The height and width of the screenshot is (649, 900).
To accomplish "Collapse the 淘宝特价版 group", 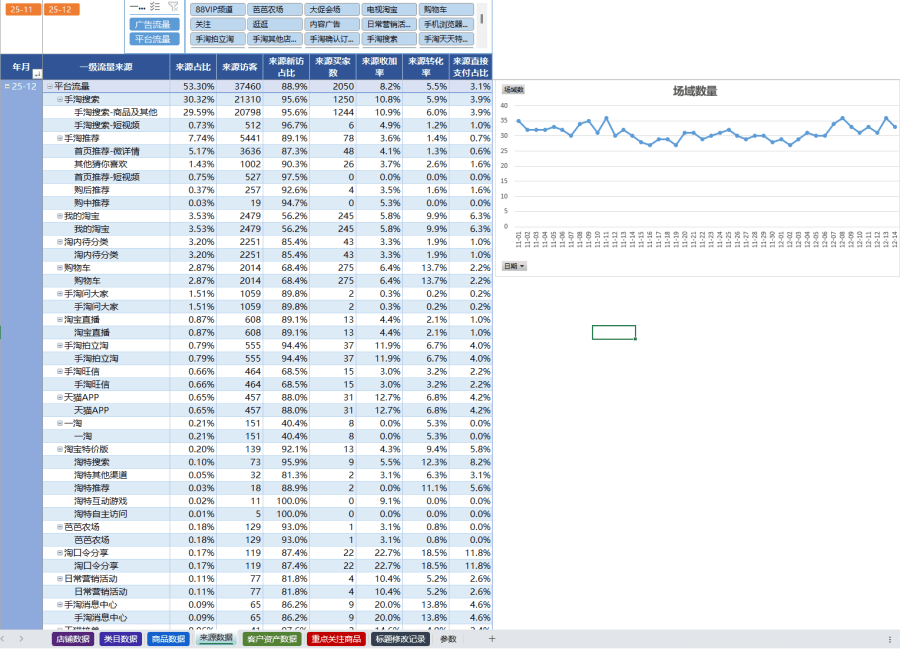I will 59,450.
